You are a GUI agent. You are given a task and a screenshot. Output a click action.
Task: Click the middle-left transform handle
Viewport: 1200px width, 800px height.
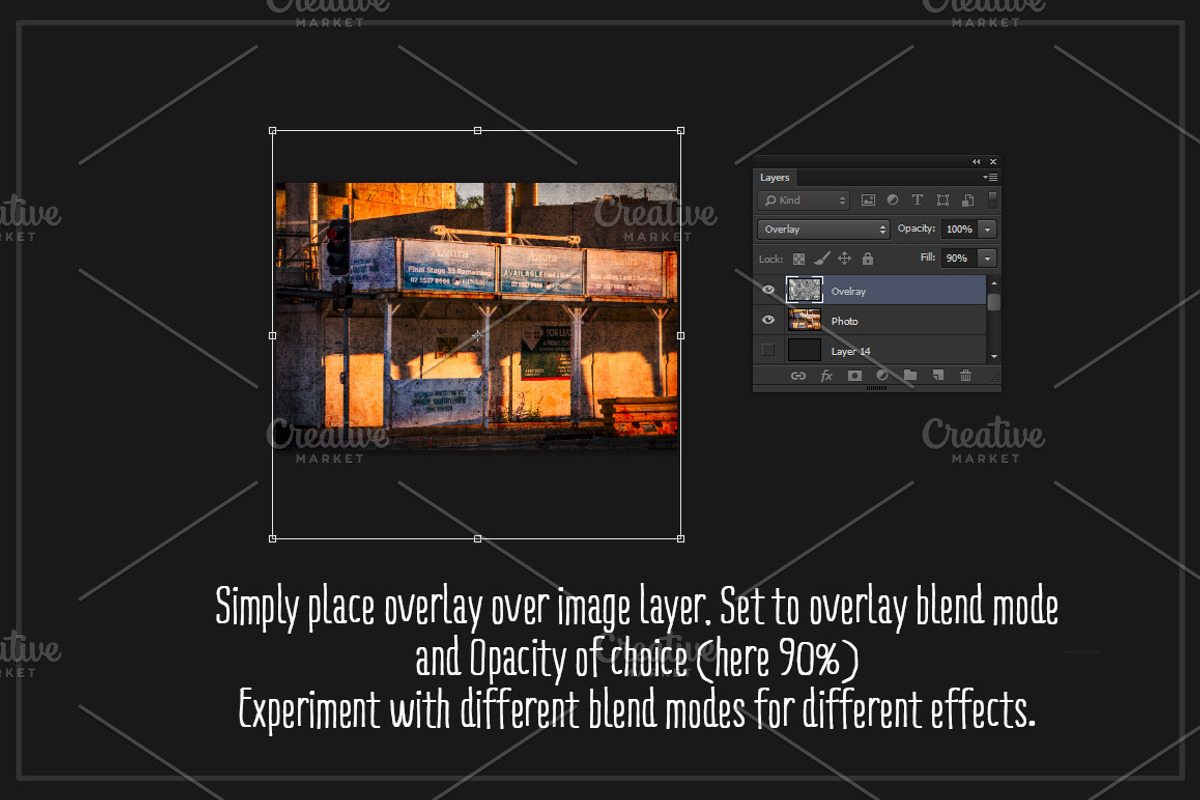273,335
